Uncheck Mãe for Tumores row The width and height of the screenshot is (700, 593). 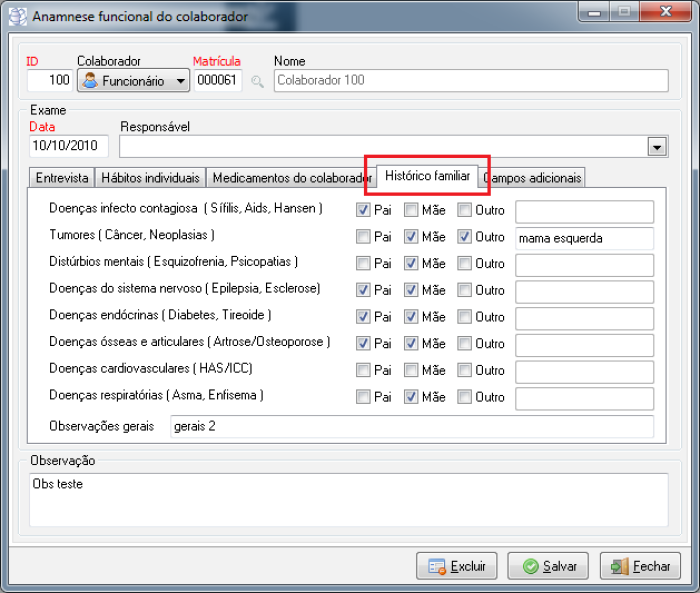[411, 238]
